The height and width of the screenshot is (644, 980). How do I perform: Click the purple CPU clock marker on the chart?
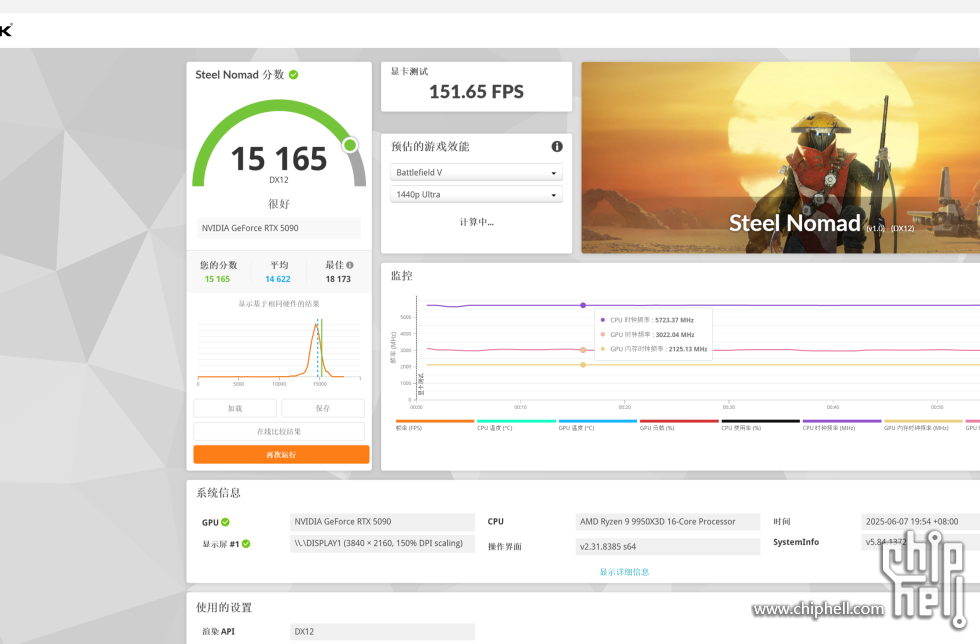point(583,305)
